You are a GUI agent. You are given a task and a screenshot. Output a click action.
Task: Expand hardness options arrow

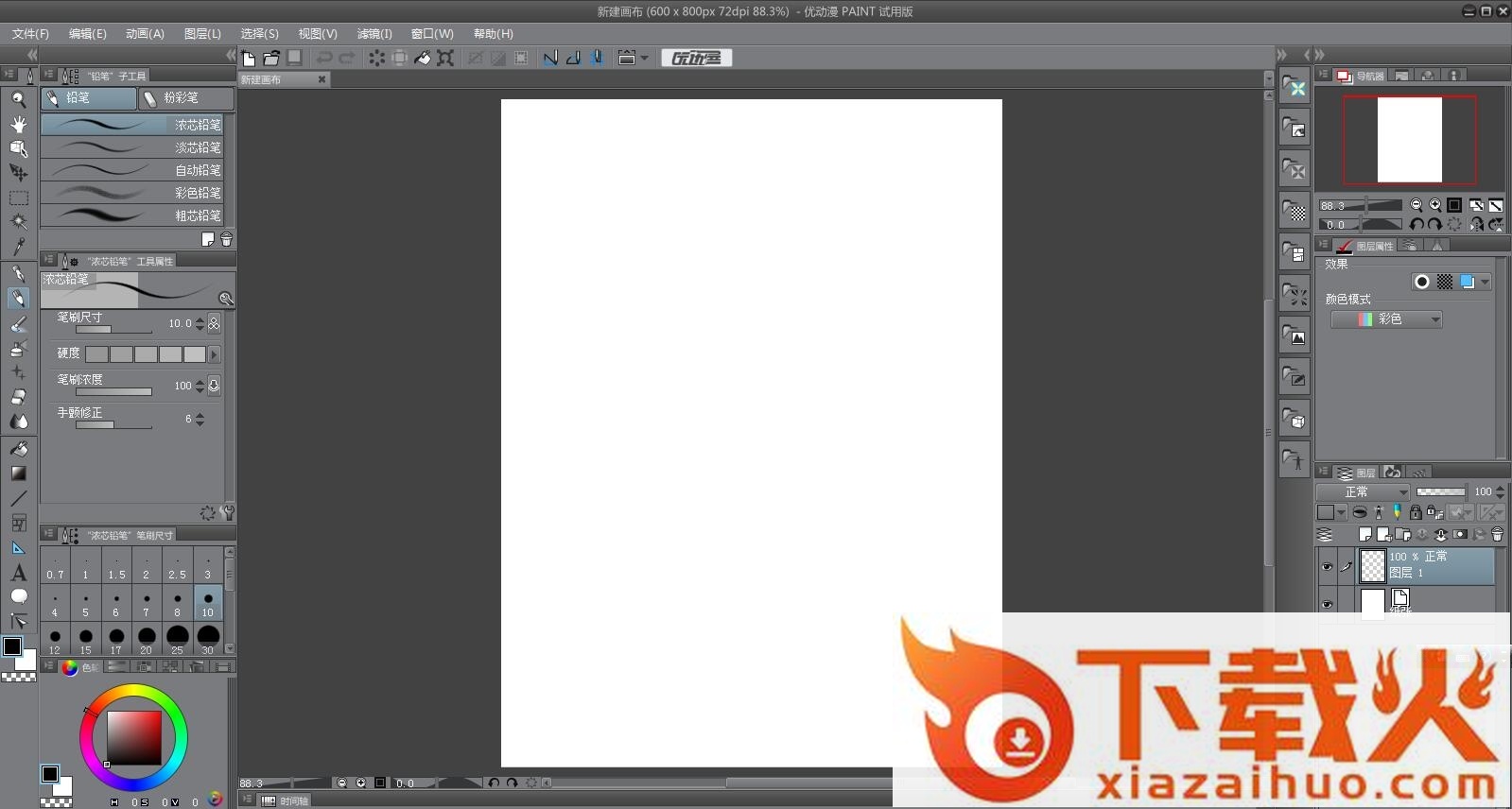coord(214,354)
